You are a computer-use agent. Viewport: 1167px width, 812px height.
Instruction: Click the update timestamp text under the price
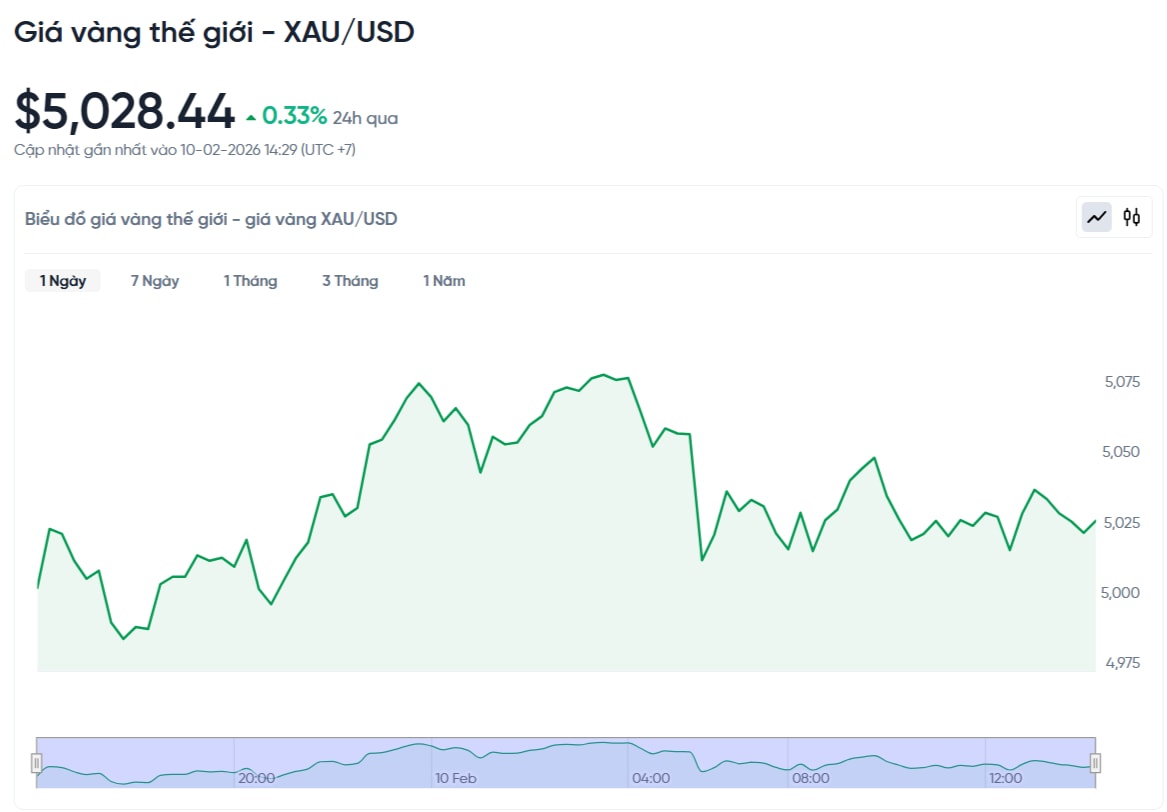pyautogui.click(x=183, y=150)
